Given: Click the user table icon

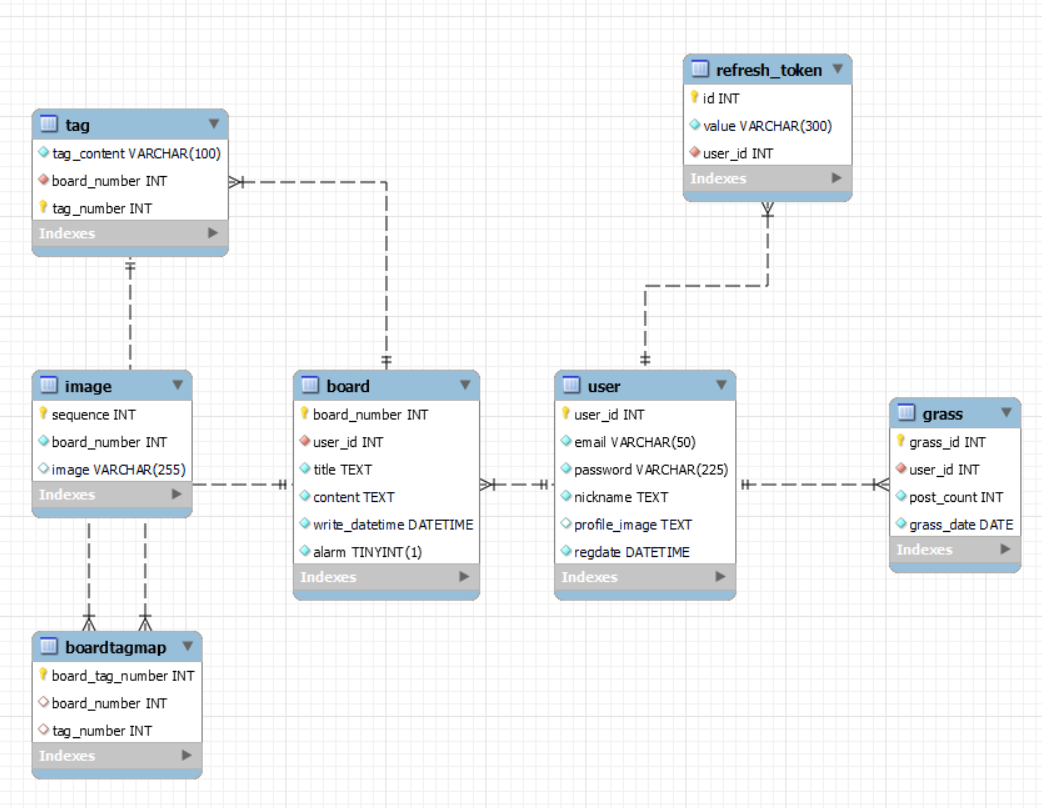Looking at the screenshot, I should [572, 385].
